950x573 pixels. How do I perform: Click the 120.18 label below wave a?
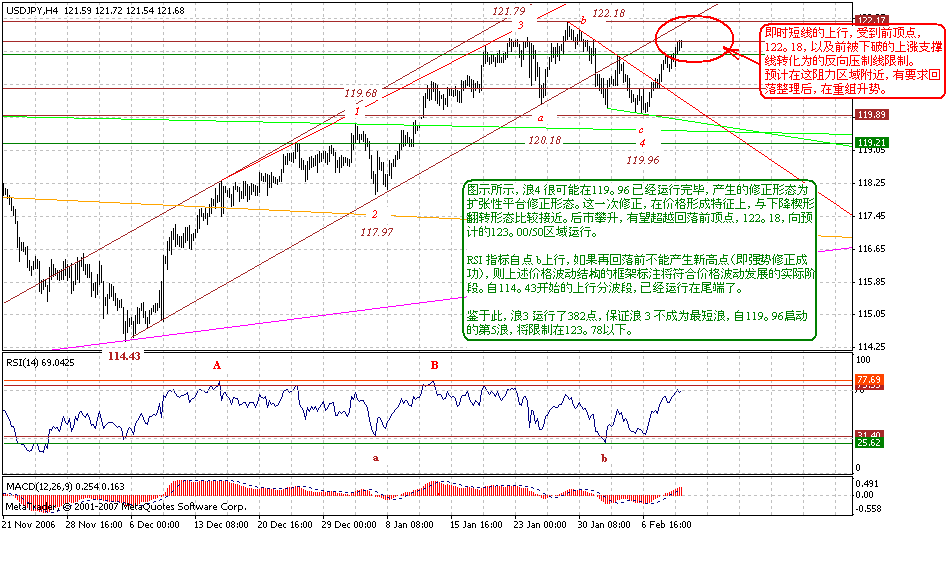pos(545,140)
